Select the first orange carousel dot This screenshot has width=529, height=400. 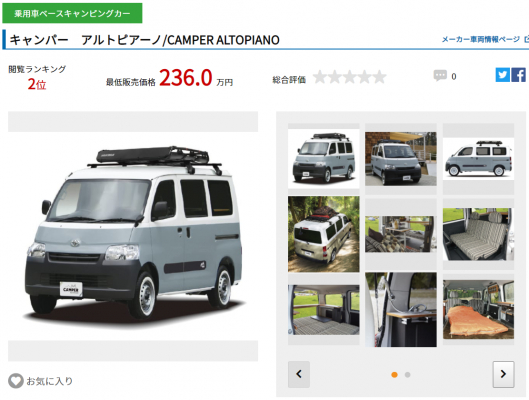(x=394, y=375)
